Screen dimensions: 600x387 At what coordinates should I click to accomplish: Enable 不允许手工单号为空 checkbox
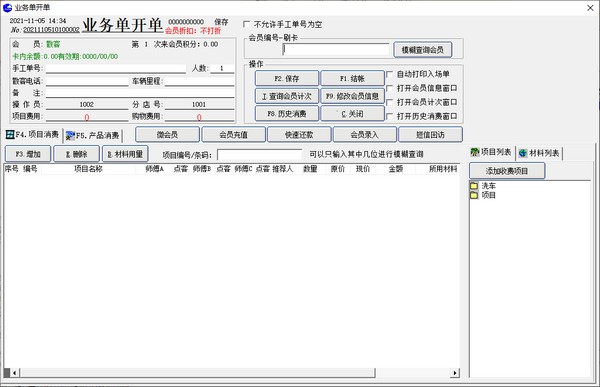(x=247, y=24)
